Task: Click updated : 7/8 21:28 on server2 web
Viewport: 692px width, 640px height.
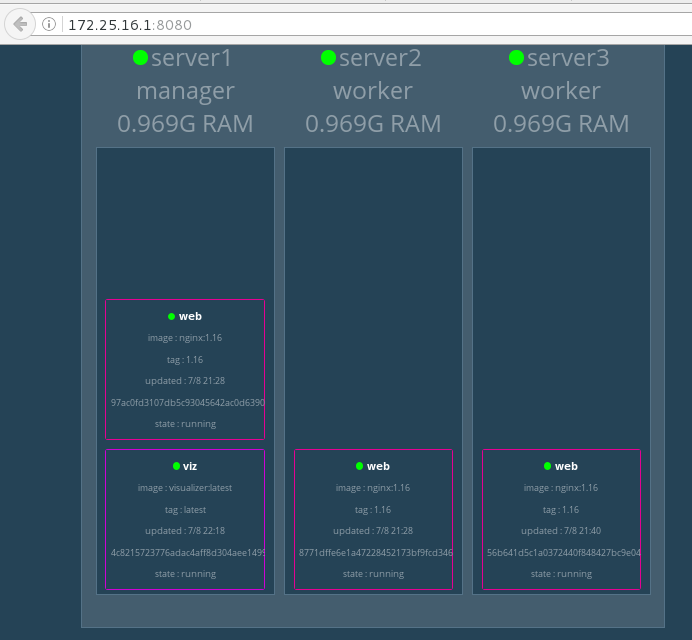Action: pos(373,531)
